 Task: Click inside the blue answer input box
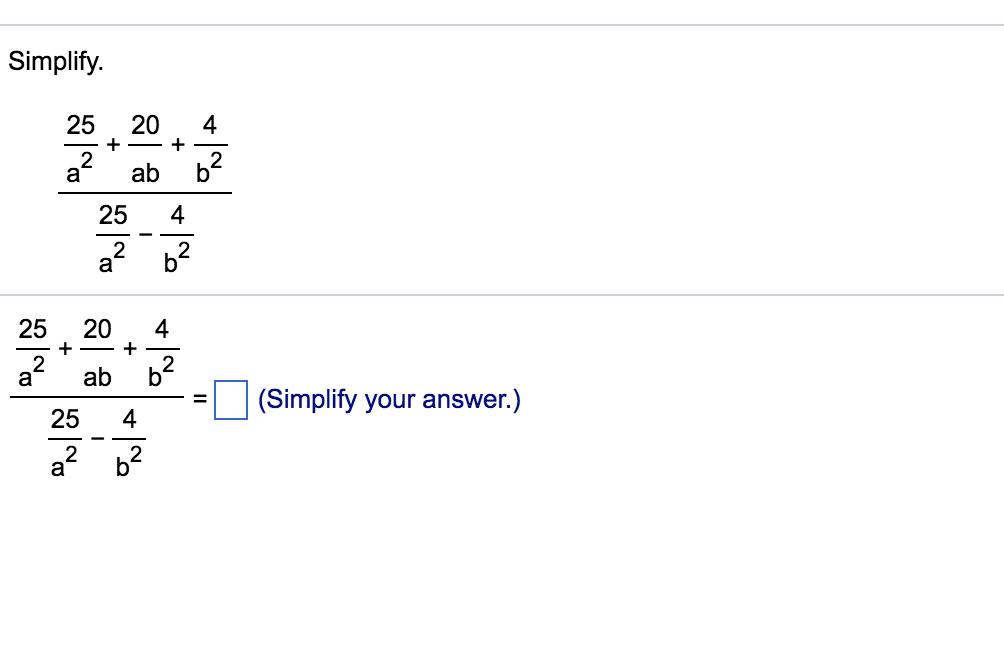232,399
